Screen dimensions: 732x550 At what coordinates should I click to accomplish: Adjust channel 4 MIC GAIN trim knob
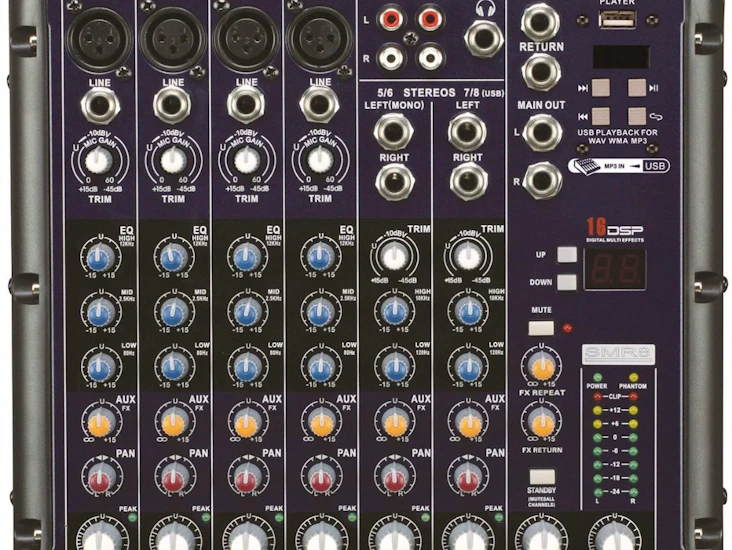coord(320,160)
